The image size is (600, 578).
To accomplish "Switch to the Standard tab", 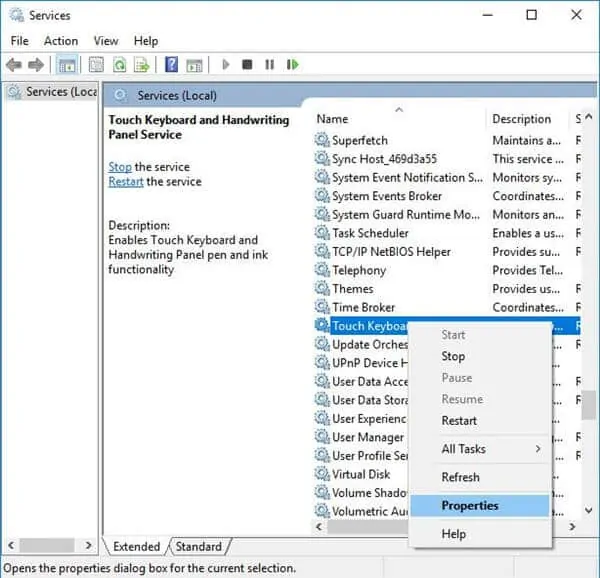I will pyautogui.click(x=198, y=547).
